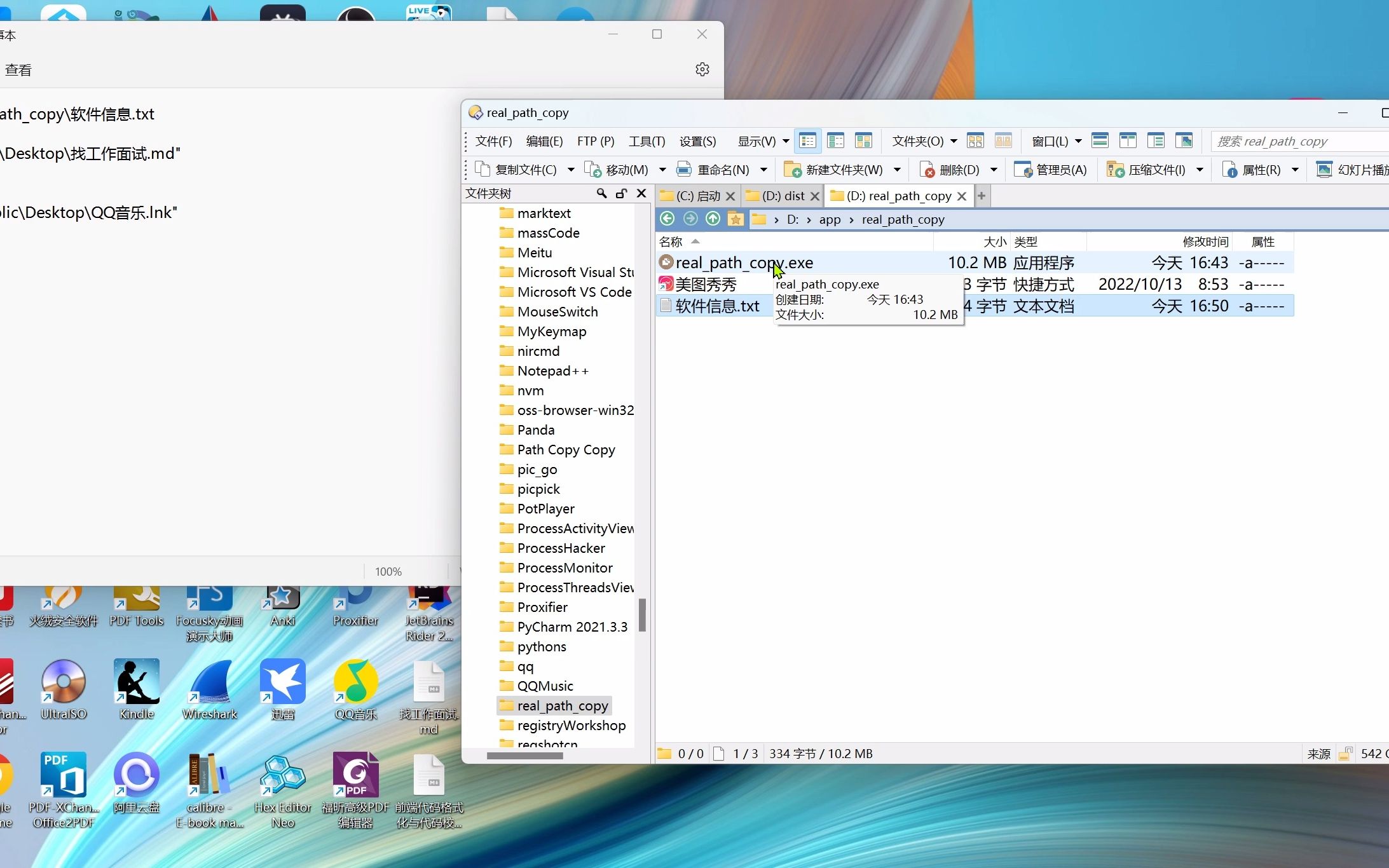Toggle the dual horizontal pane layout icon
The image size is (1389, 868).
1100,140
